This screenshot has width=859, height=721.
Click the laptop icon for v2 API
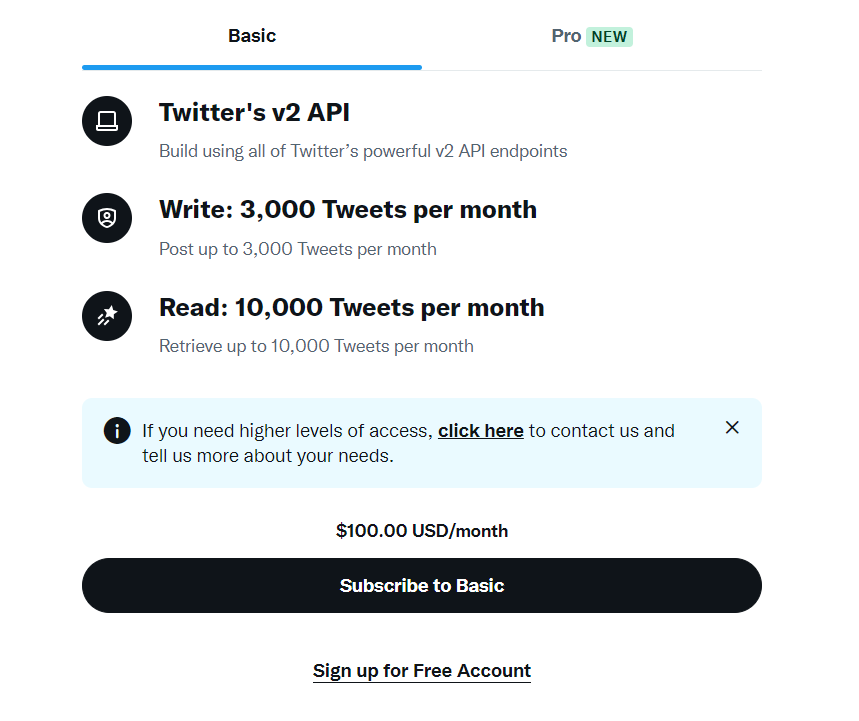(107, 121)
